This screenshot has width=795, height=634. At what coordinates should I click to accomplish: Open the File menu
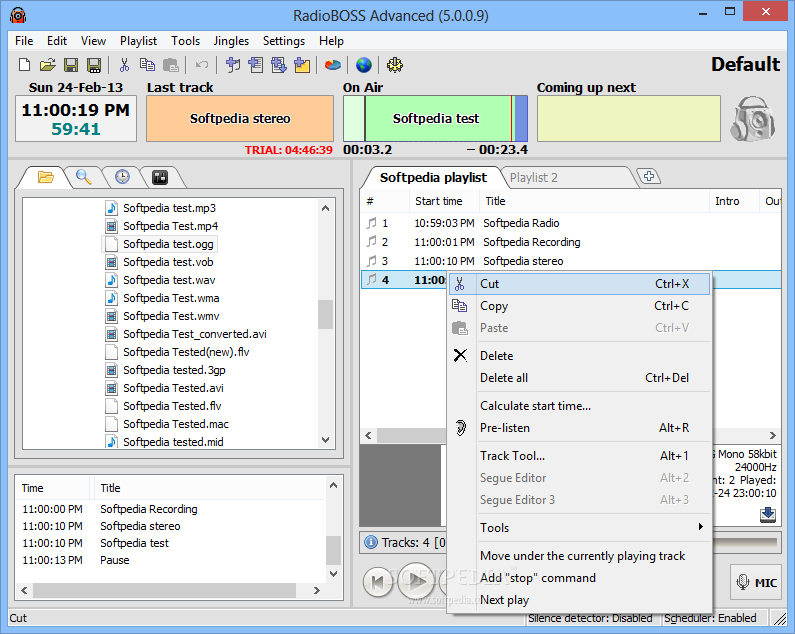24,41
